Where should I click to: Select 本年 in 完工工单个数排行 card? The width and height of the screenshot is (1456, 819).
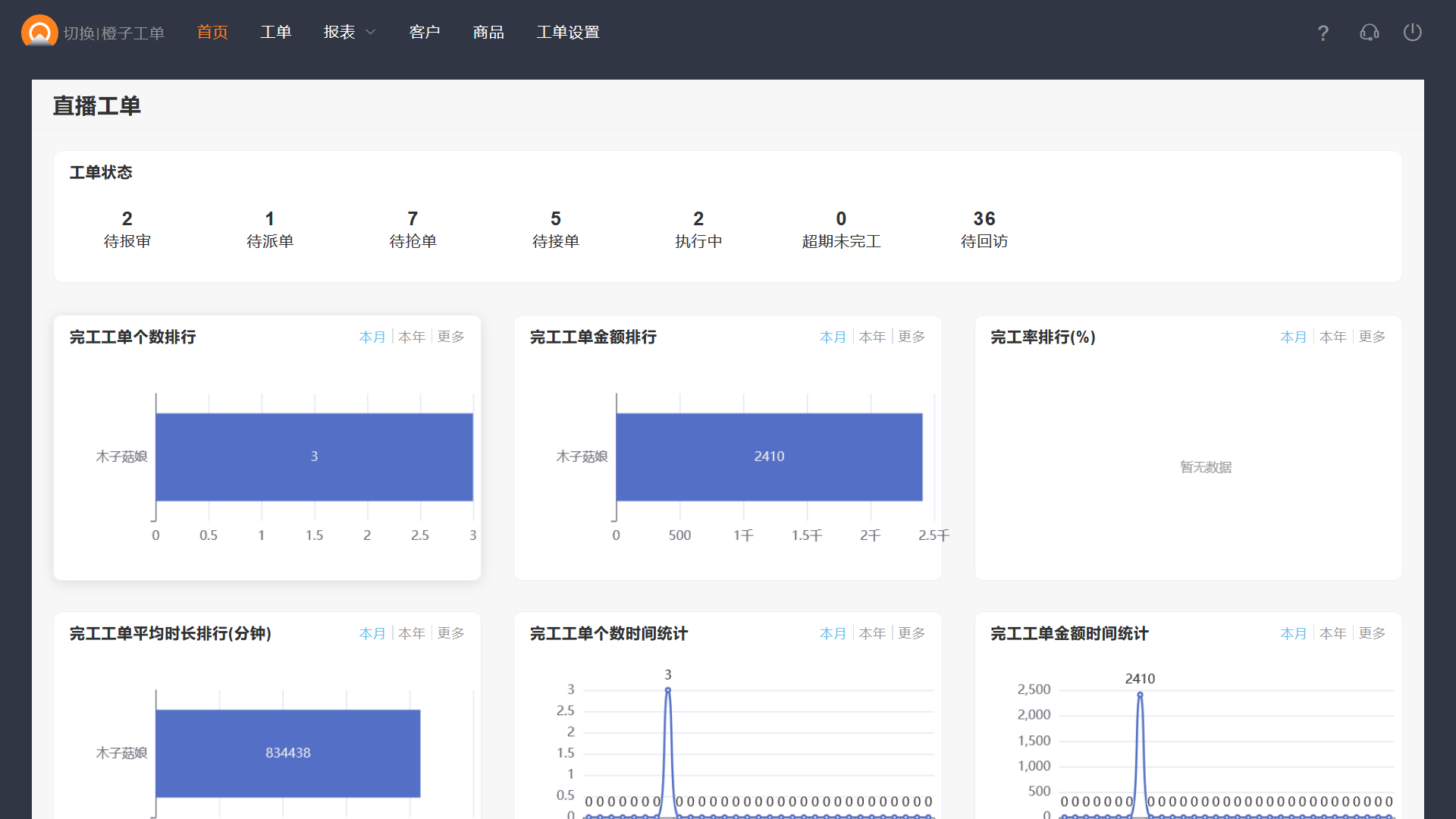(x=412, y=337)
